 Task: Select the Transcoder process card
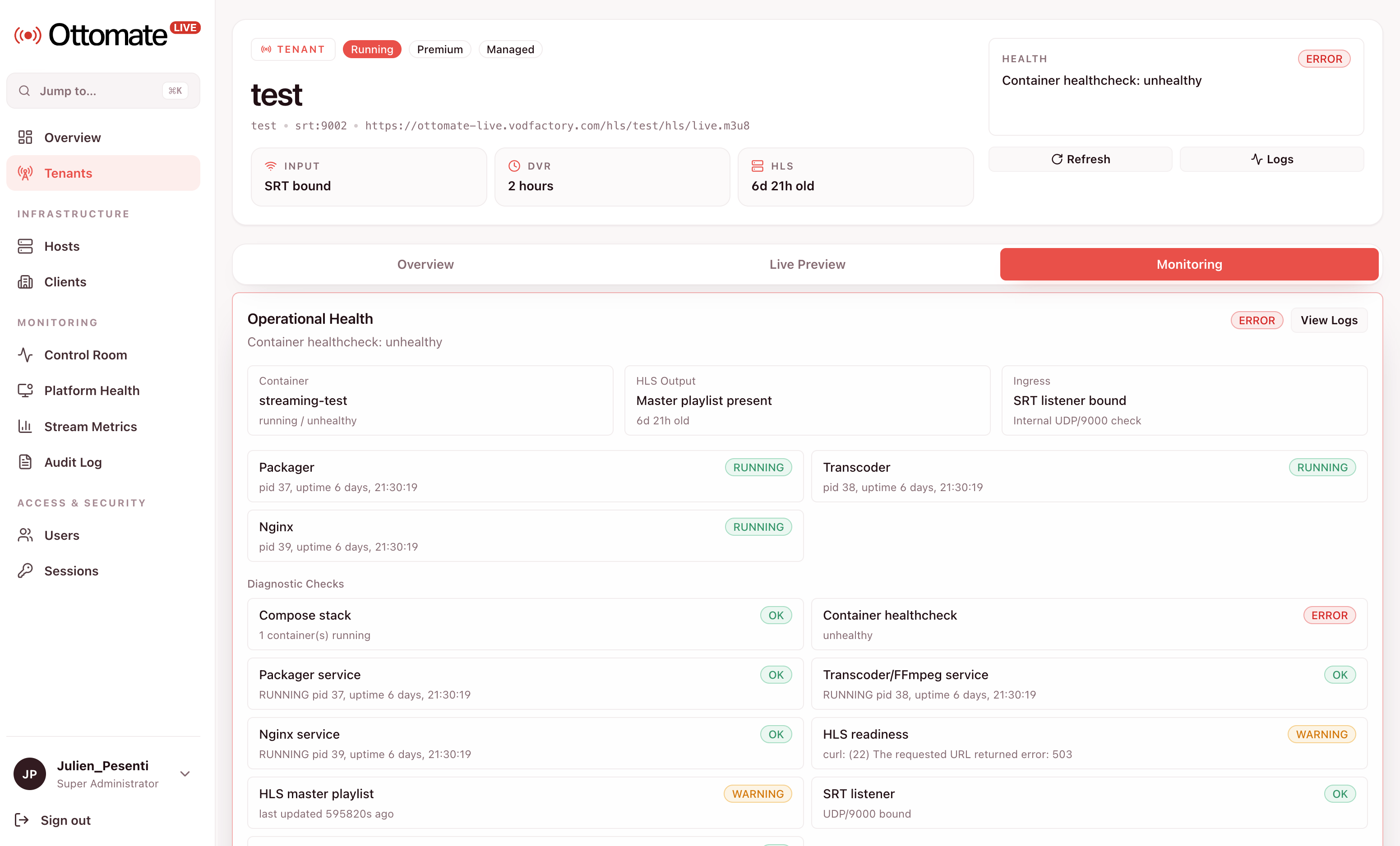(x=1089, y=476)
